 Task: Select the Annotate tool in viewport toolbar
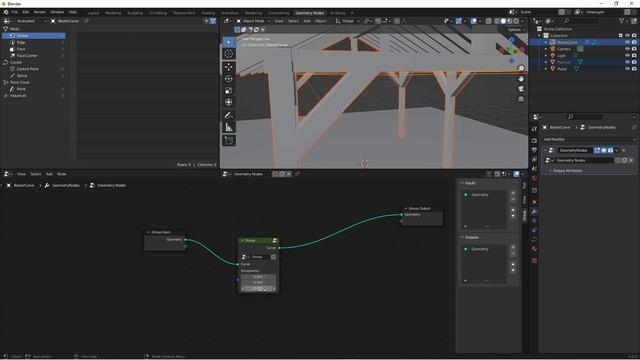click(x=229, y=116)
